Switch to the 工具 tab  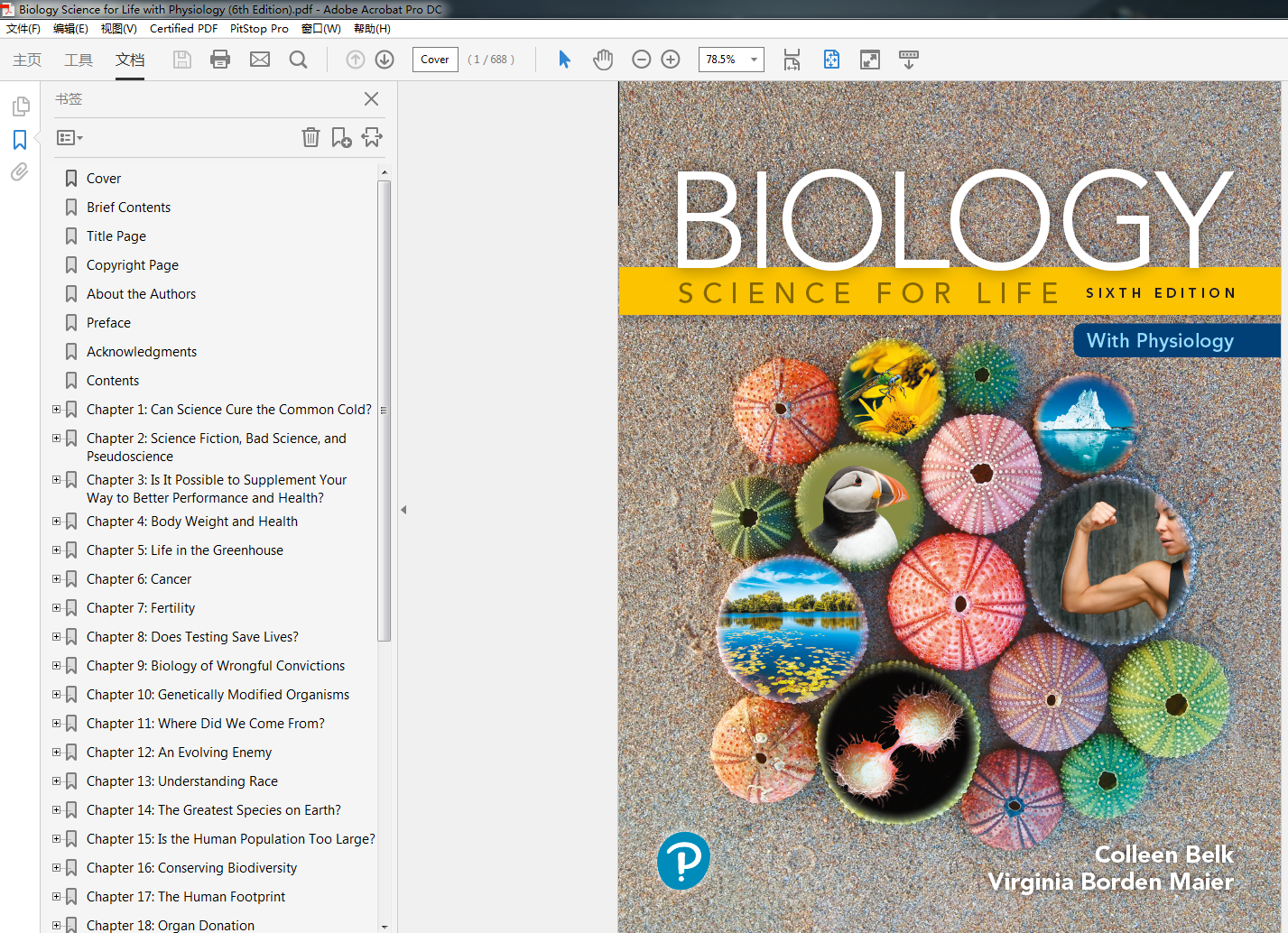click(x=79, y=60)
